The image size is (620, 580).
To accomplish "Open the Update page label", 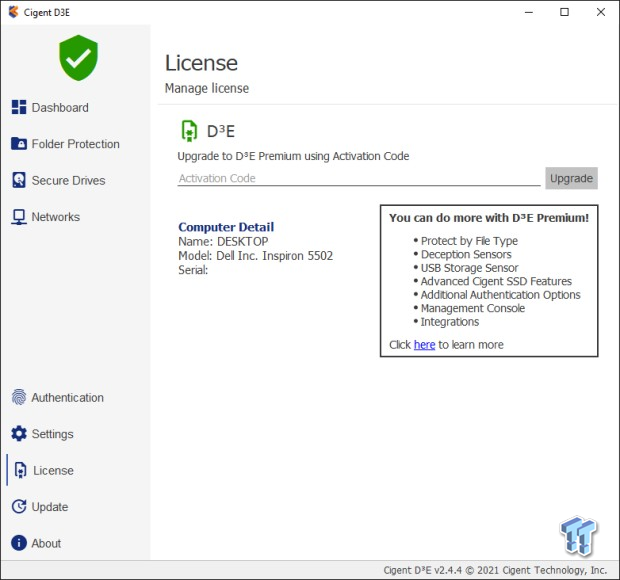I will click(50, 507).
